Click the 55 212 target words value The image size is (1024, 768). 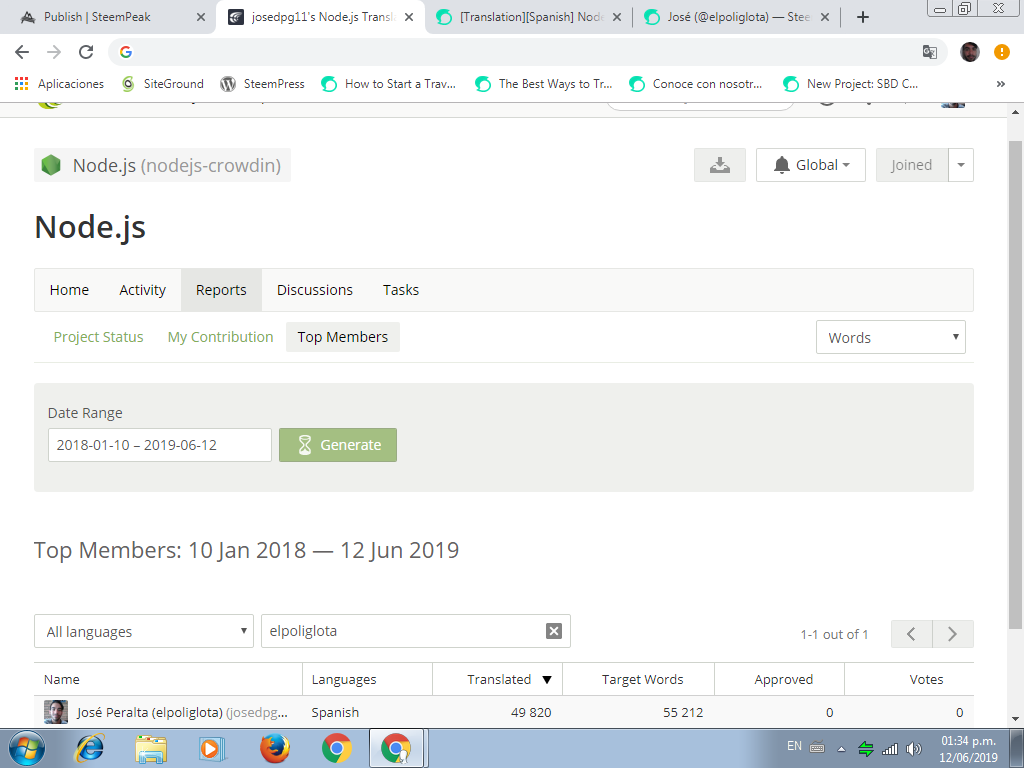click(x=683, y=712)
